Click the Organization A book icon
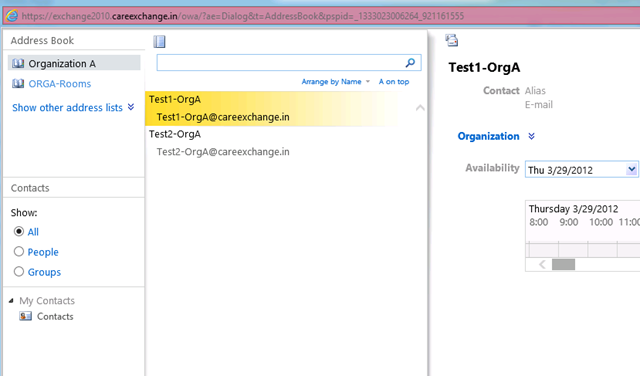The height and width of the screenshot is (376, 640). click(x=18, y=64)
